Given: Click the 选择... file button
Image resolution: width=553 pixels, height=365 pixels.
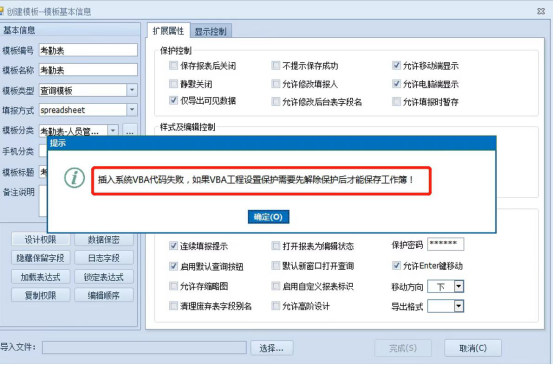Looking at the screenshot, I should pyautogui.click(x=272, y=348).
